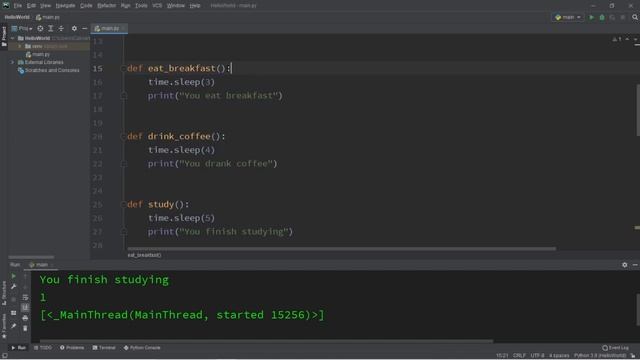
Task: Open Search Everywhere magnifier icon
Action: point(635,17)
